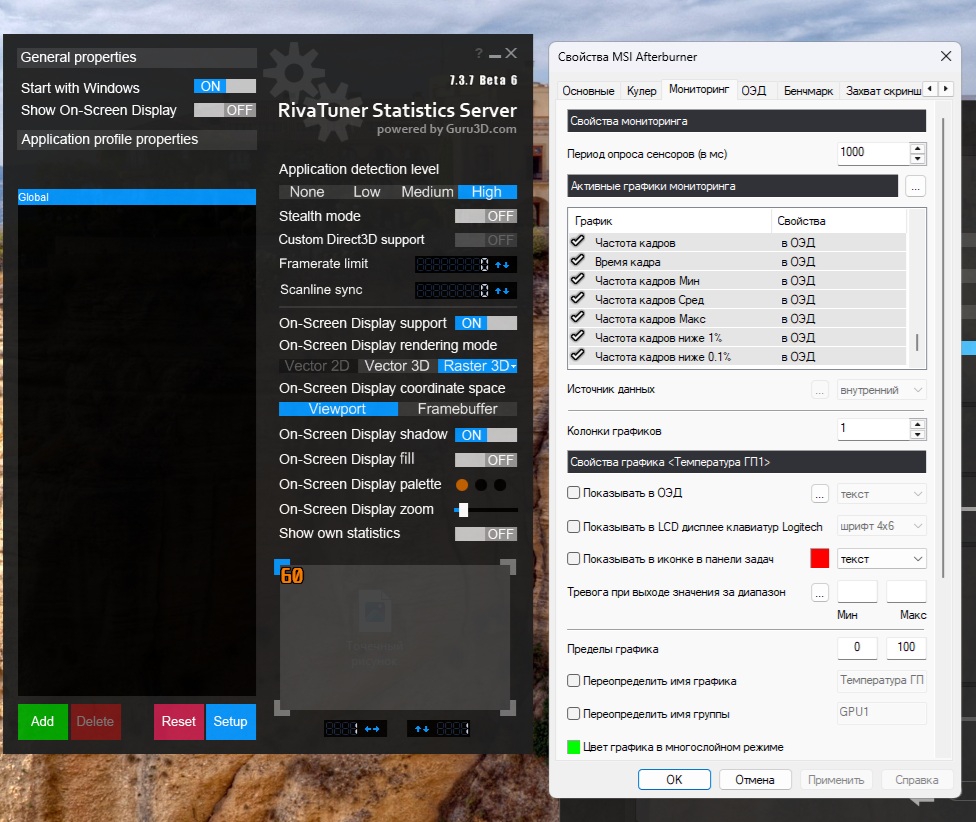Switch to 'Основные' tab
976x822 pixels.
point(588,91)
